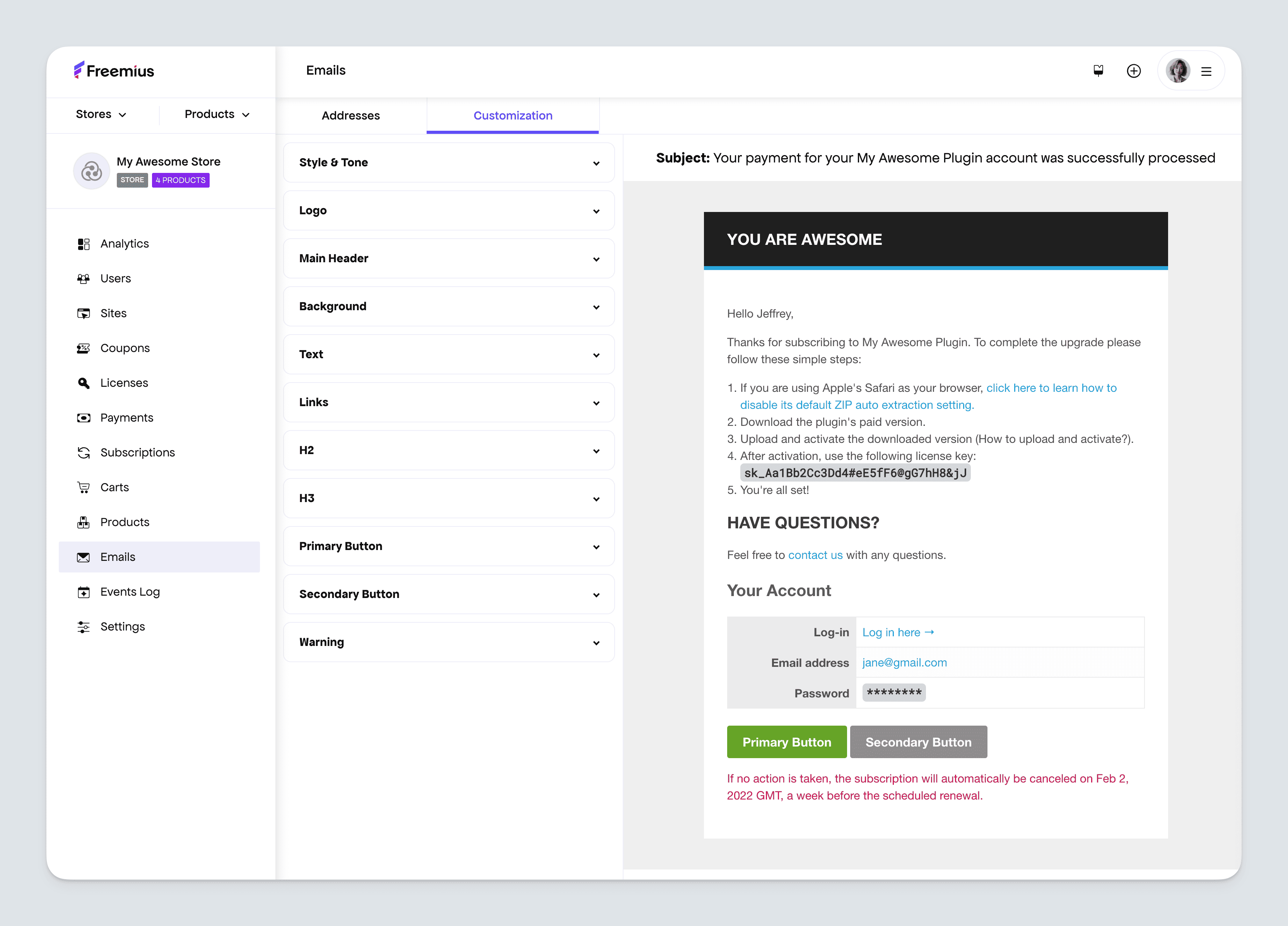Click the "contact us" link
Viewport: 1288px width, 926px height.
(x=815, y=555)
